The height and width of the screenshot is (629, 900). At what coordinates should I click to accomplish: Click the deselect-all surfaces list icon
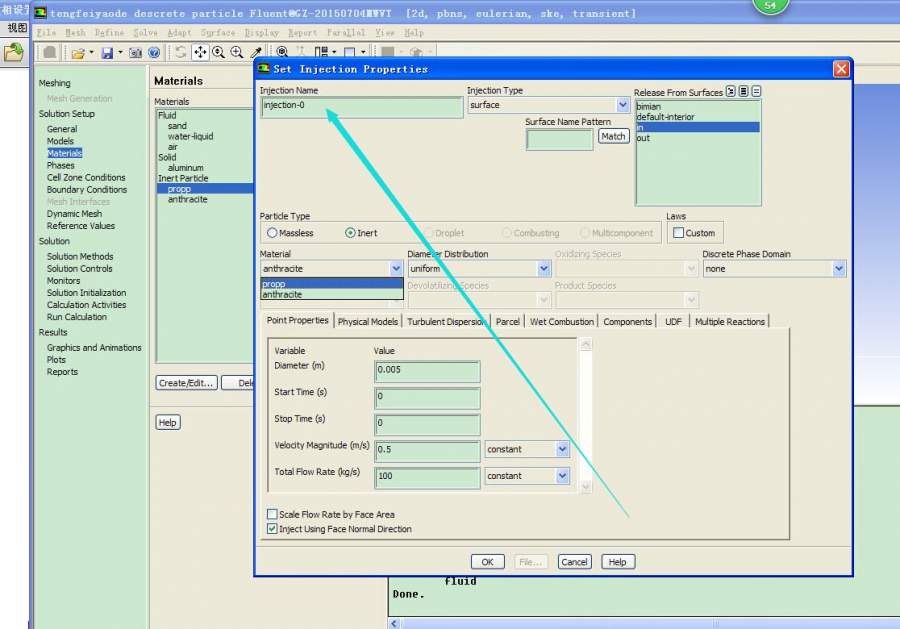click(x=757, y=91)
